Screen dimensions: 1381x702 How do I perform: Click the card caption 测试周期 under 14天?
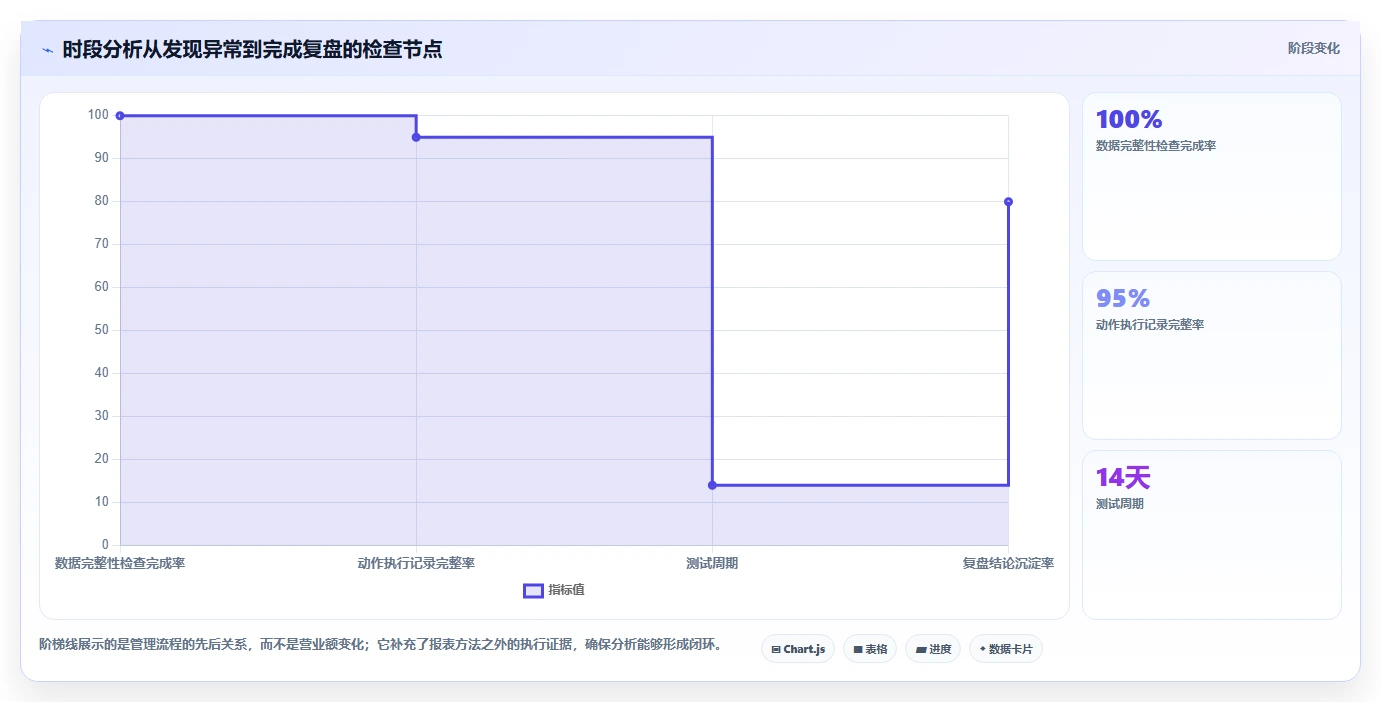(1120, 504)
